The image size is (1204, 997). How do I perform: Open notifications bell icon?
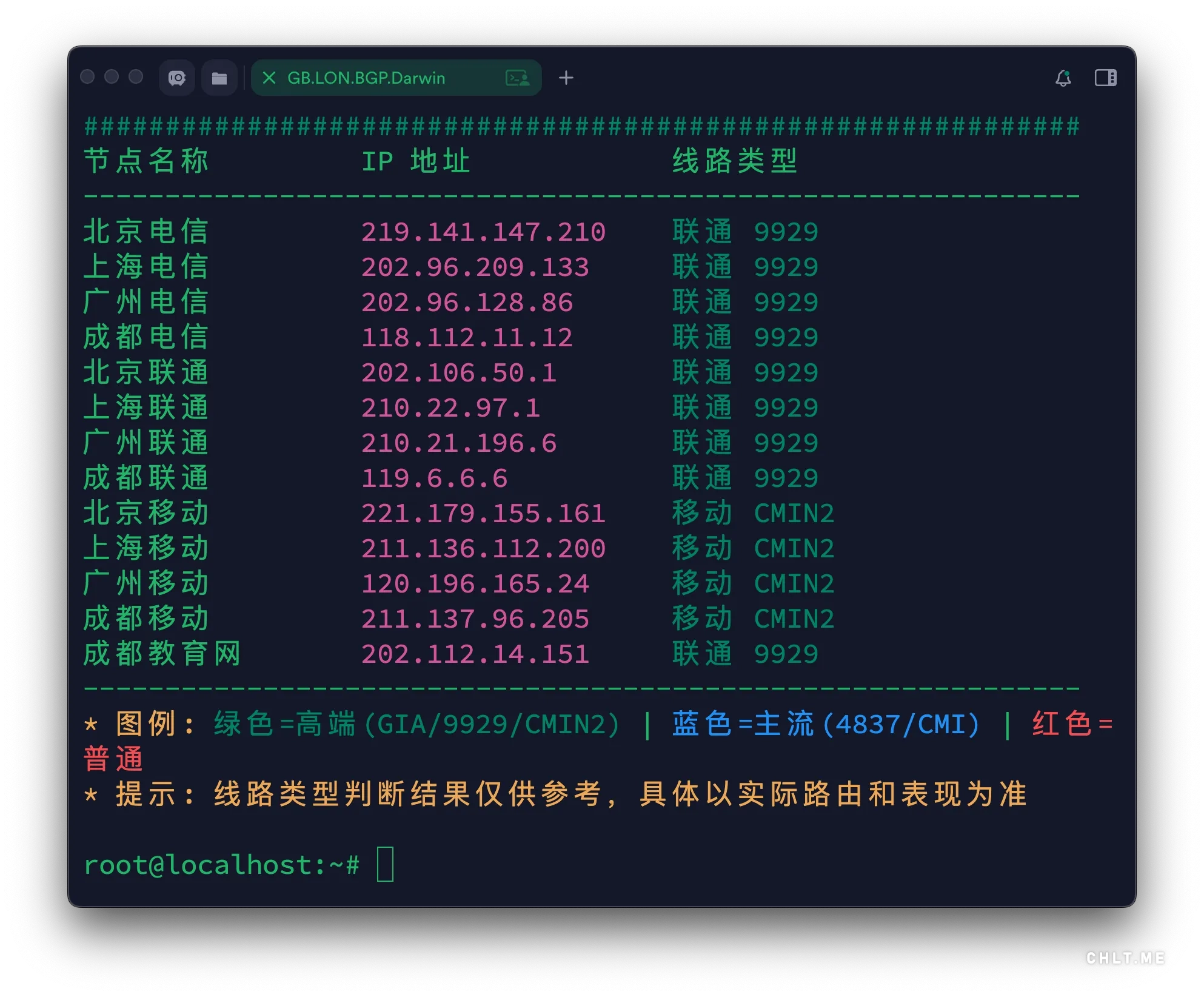(x=1063, y=78)
